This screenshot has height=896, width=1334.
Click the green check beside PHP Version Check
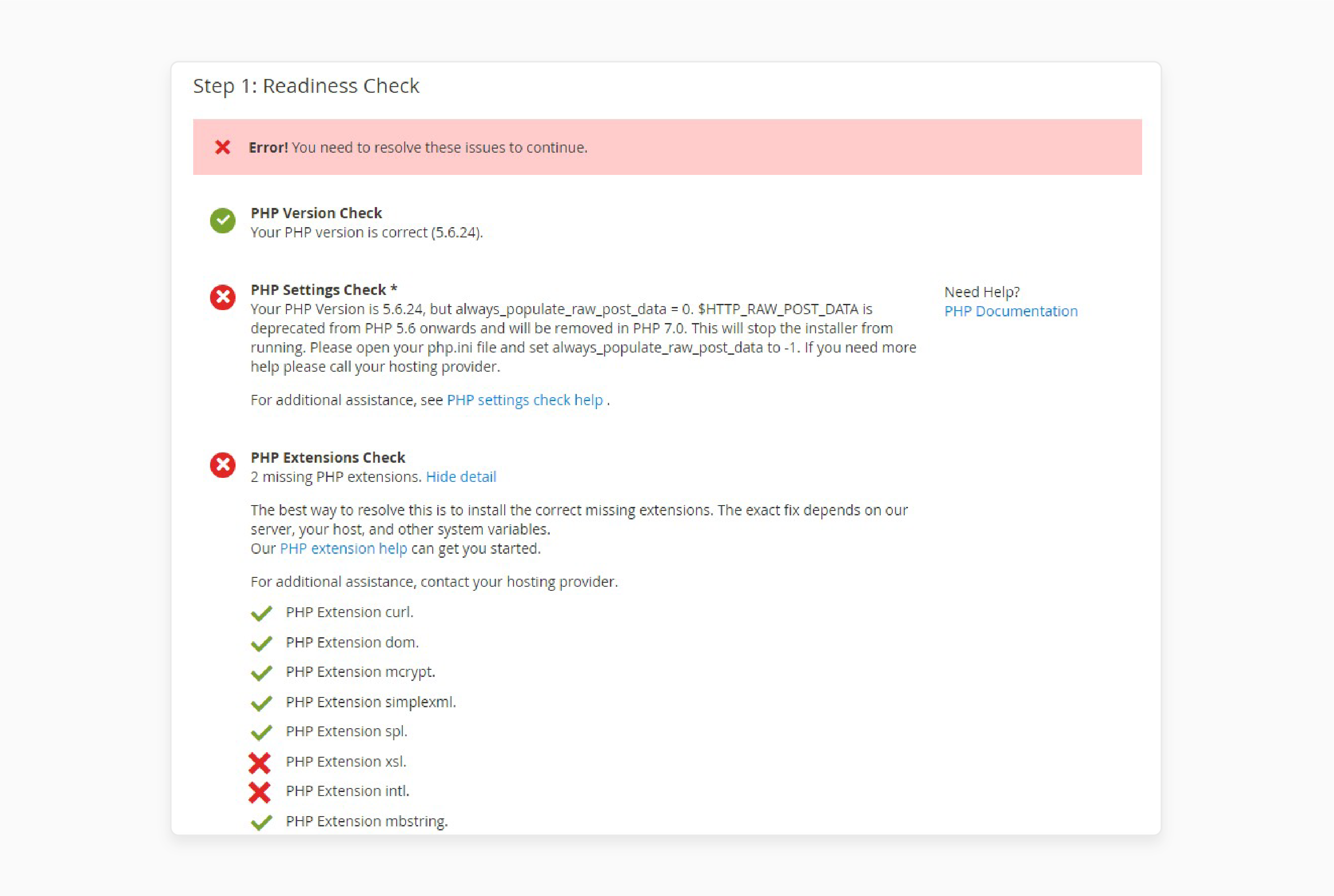[223, 220]
